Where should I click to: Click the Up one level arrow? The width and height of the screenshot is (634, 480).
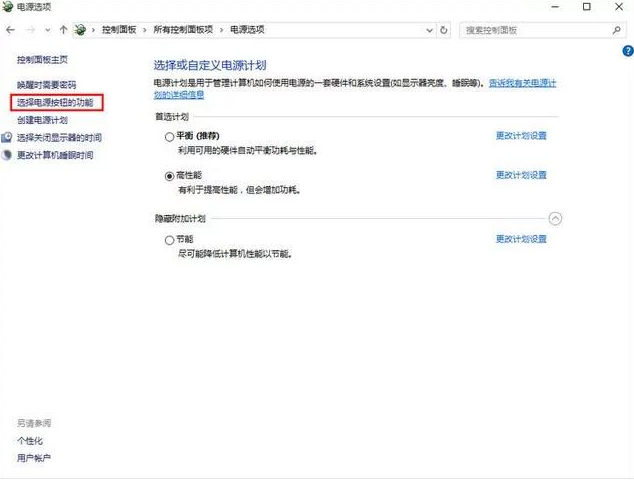pos(64,30)
